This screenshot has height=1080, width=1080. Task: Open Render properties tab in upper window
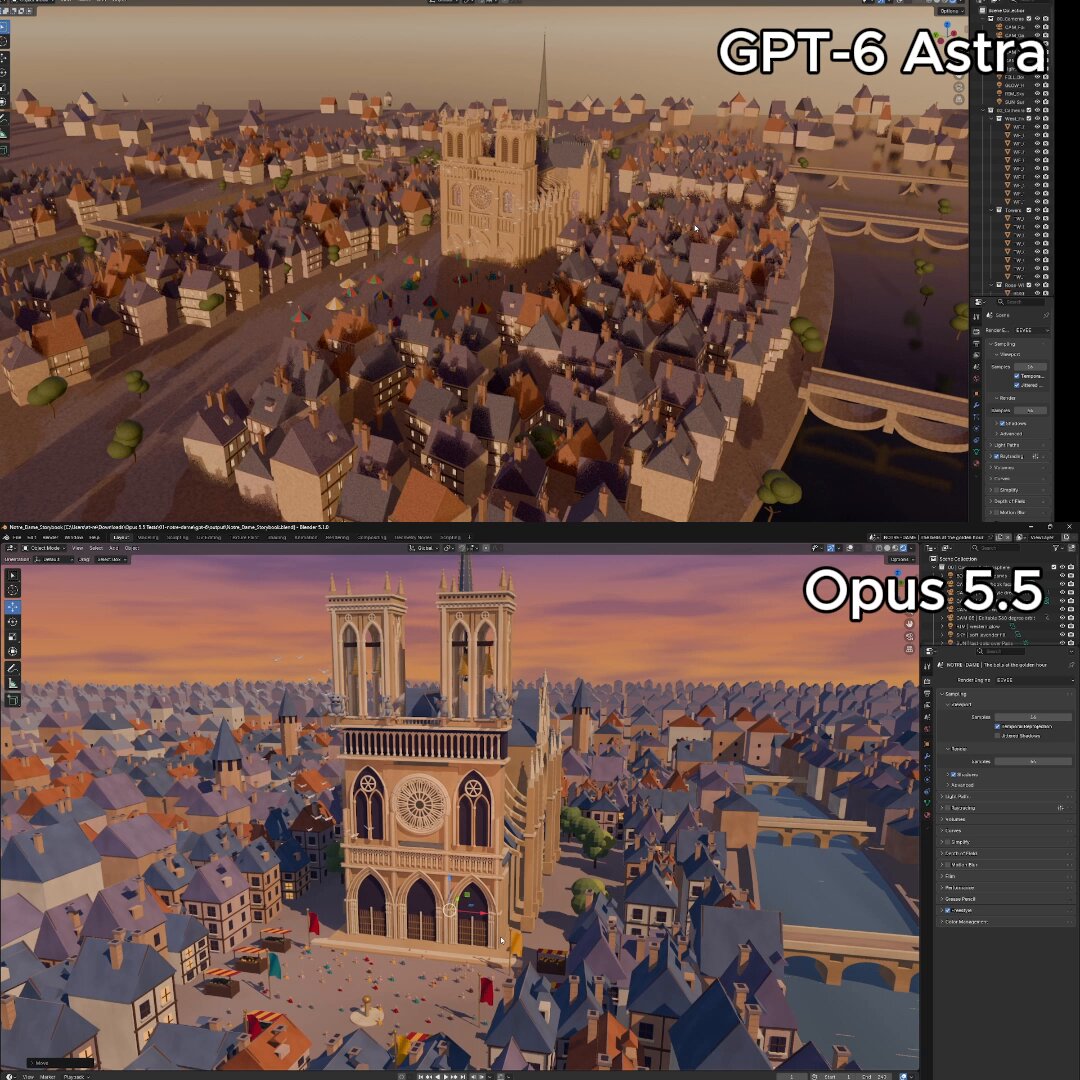pyautogui.click(x=976, y=331)
